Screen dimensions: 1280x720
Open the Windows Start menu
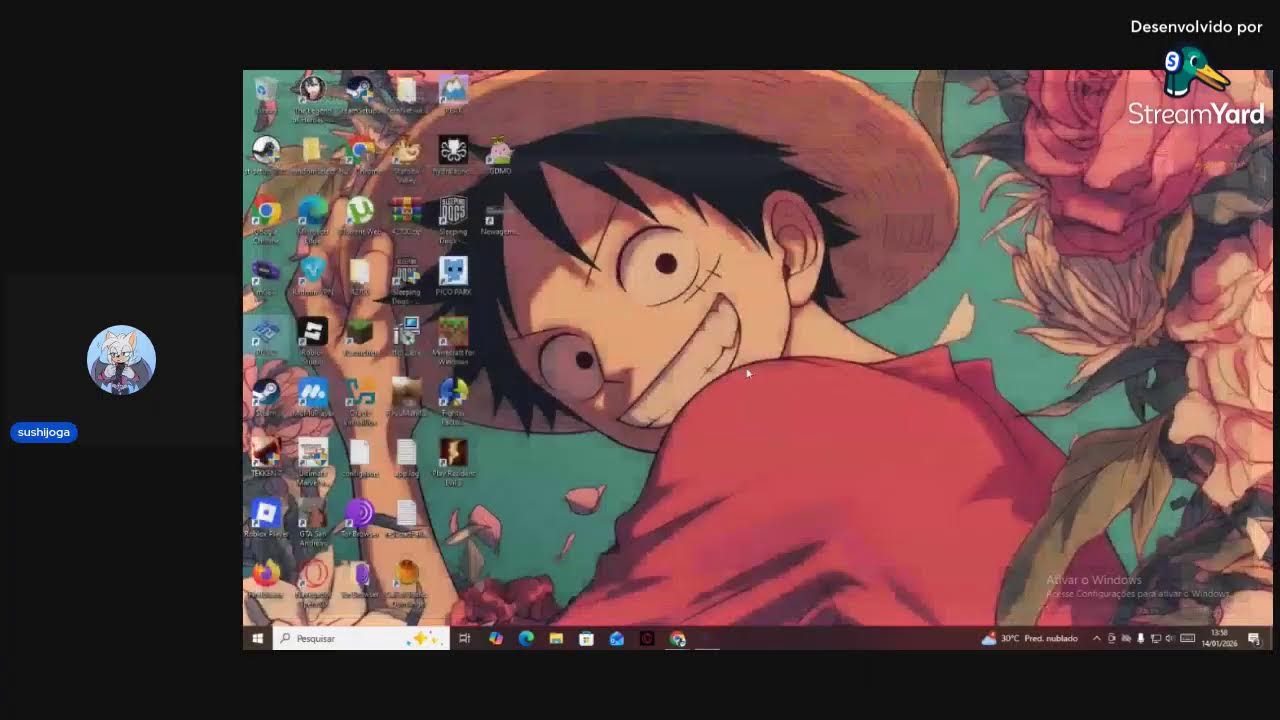point(258,638)
